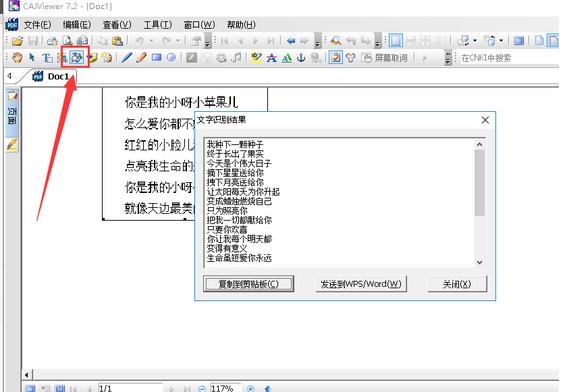The width and height of the screenshot is (561, 392).
Task: Click the tab scroll left arrow
Action: click(10, 76)
